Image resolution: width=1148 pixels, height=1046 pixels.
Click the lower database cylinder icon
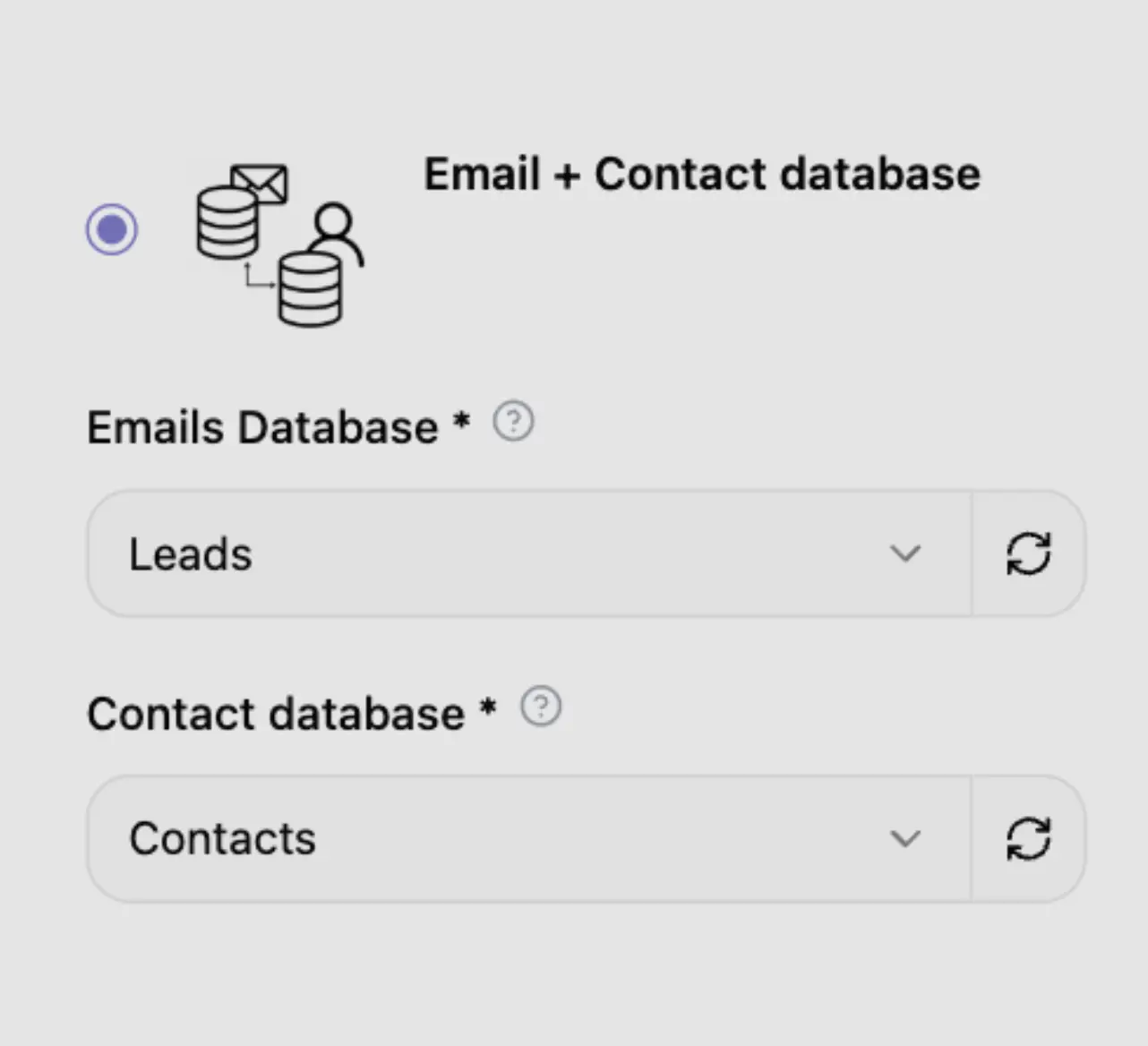(310, 288)
